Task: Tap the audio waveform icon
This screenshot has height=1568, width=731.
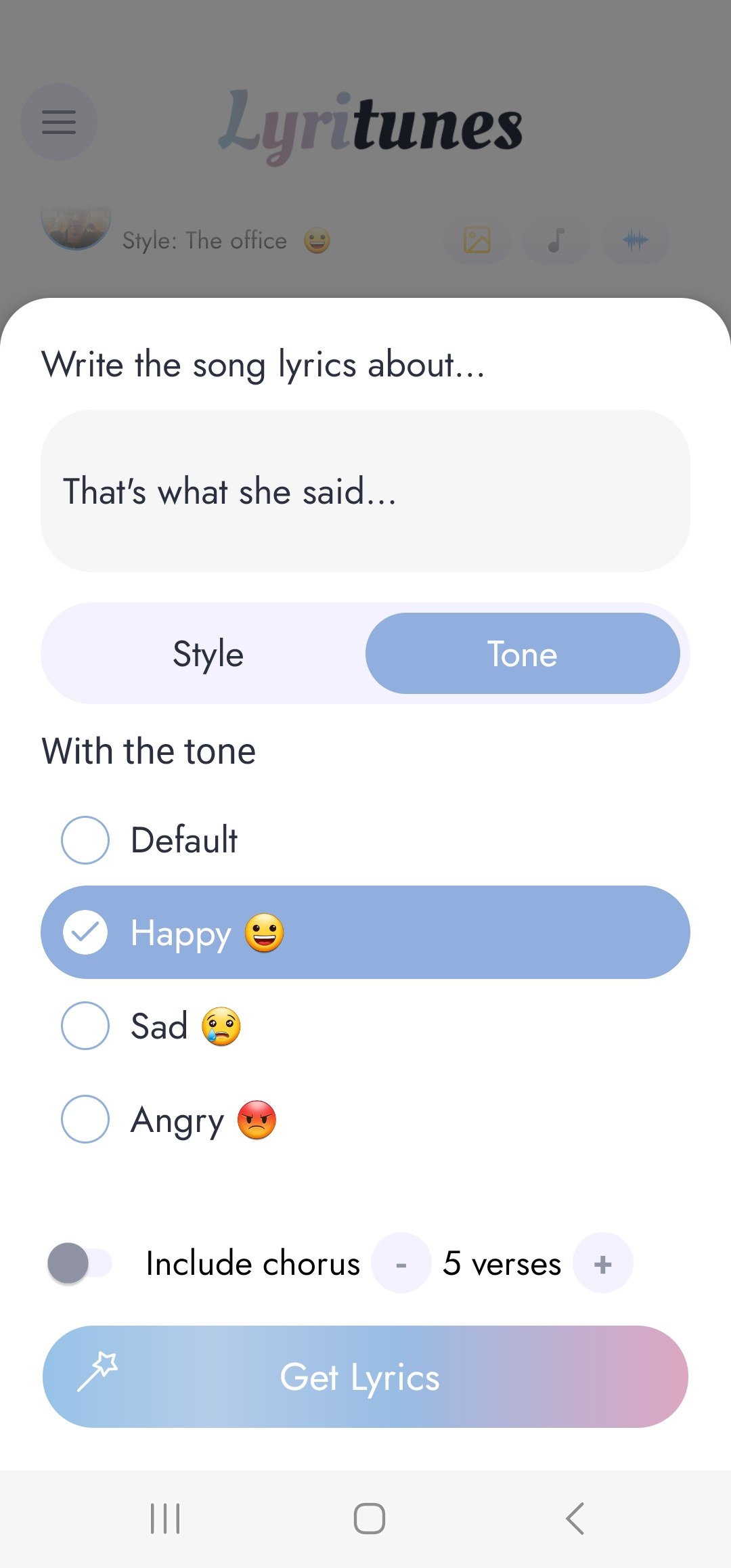Action: click(635, 240)
